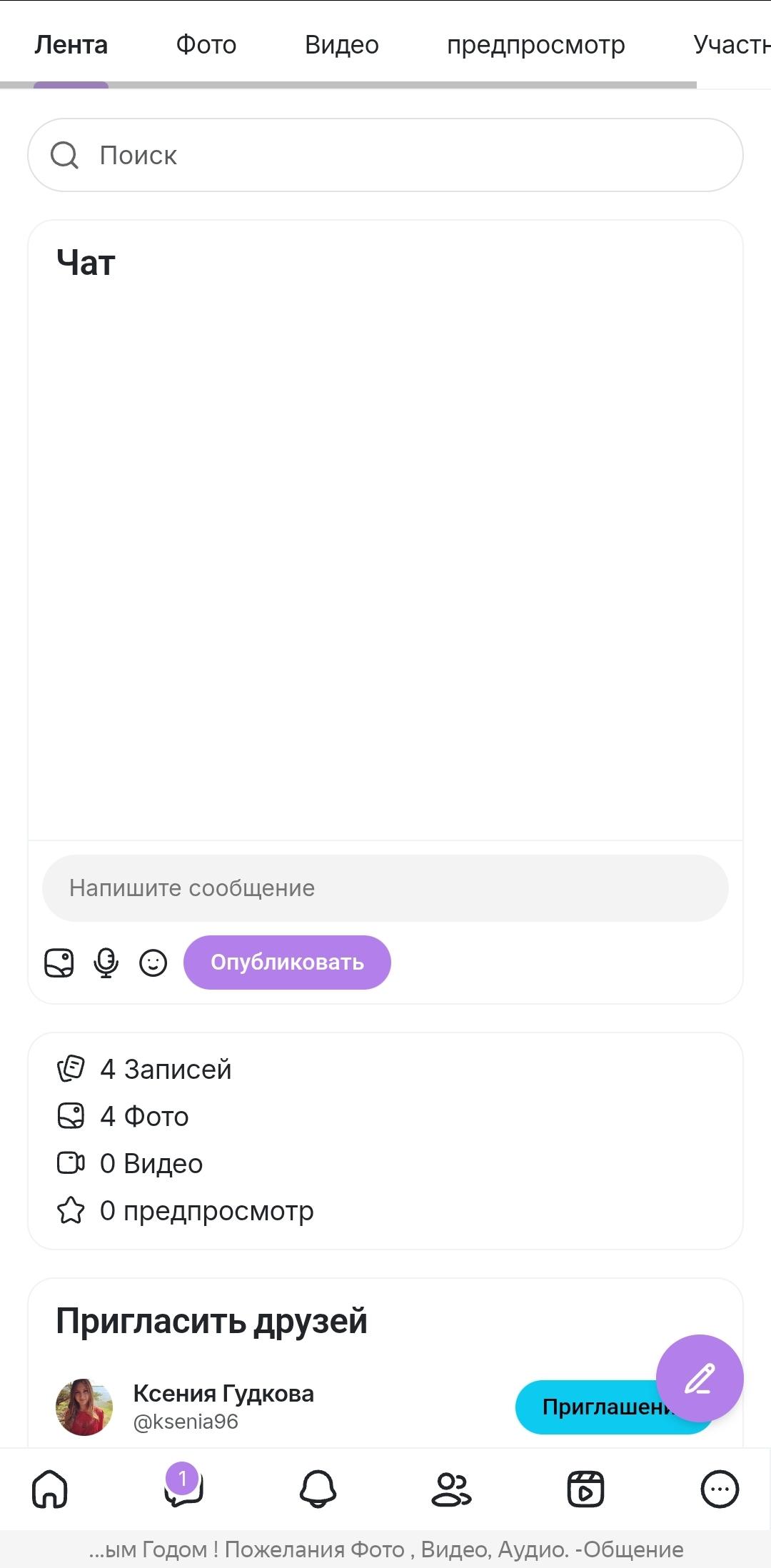
Task: Open the friends/people icon
Action: tap(451, 1489)
